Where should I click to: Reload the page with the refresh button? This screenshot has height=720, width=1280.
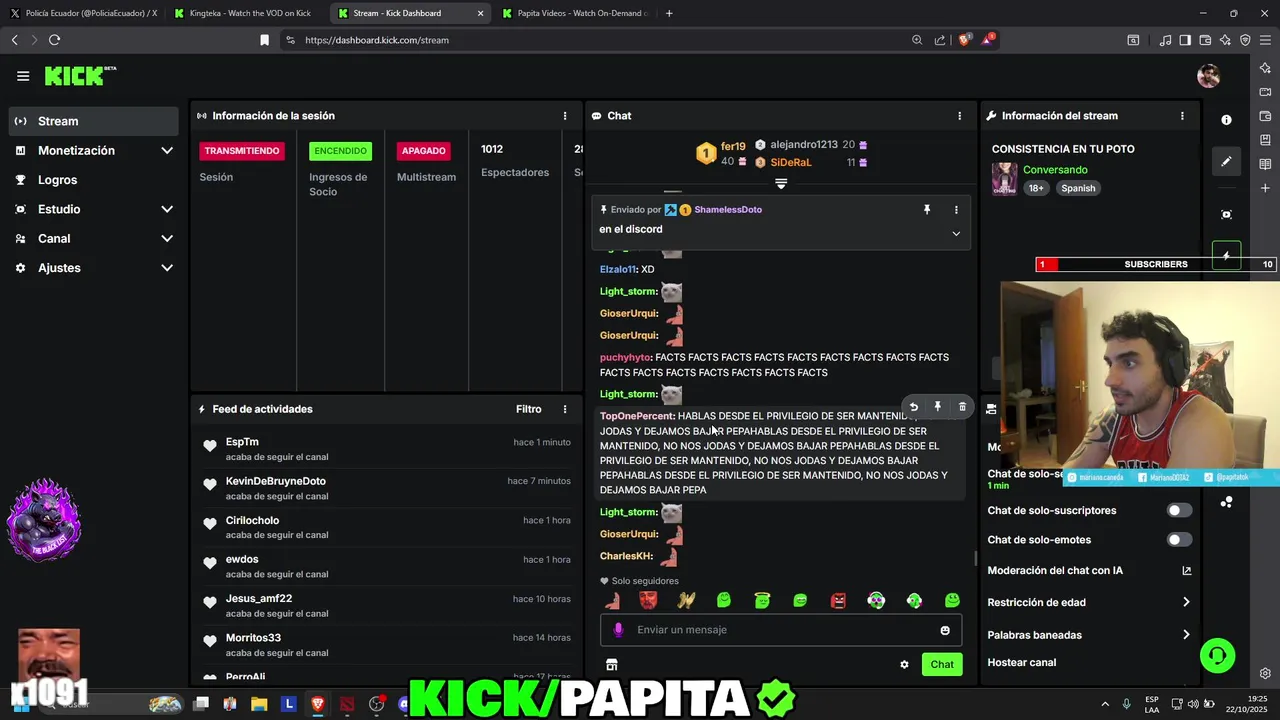[x=54, y=40]
